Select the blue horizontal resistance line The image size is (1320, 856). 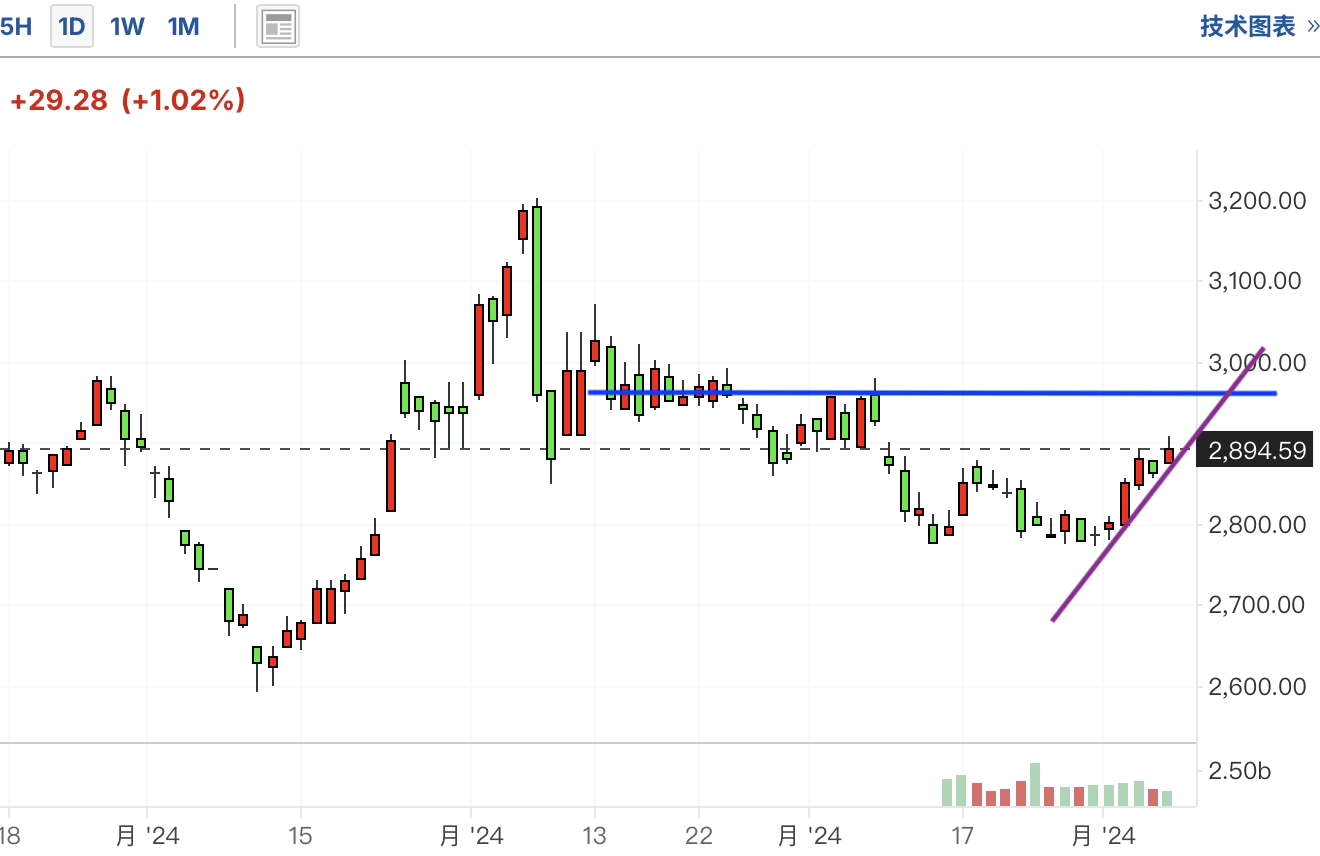pos(932,393)
